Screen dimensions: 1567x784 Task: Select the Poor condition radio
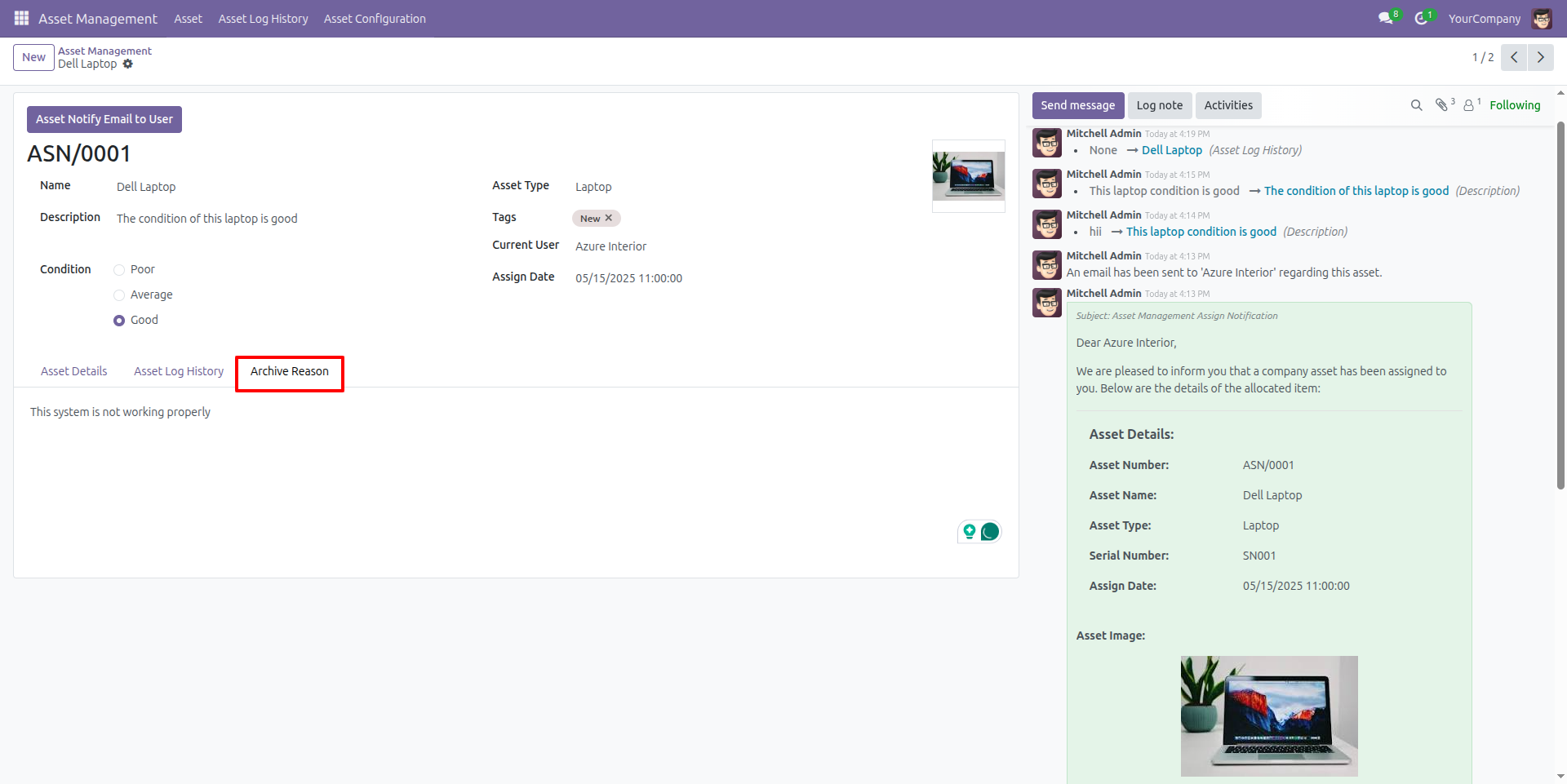(119, 269)
